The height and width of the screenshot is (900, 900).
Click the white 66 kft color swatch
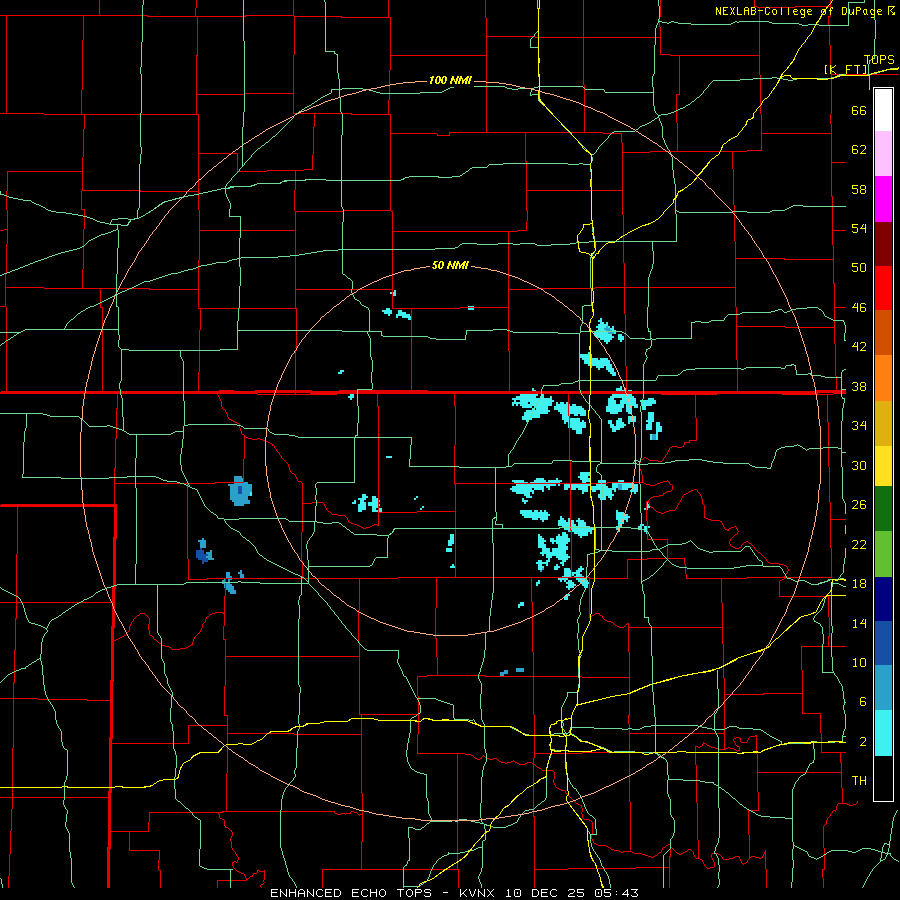click(x=883, y=110)
